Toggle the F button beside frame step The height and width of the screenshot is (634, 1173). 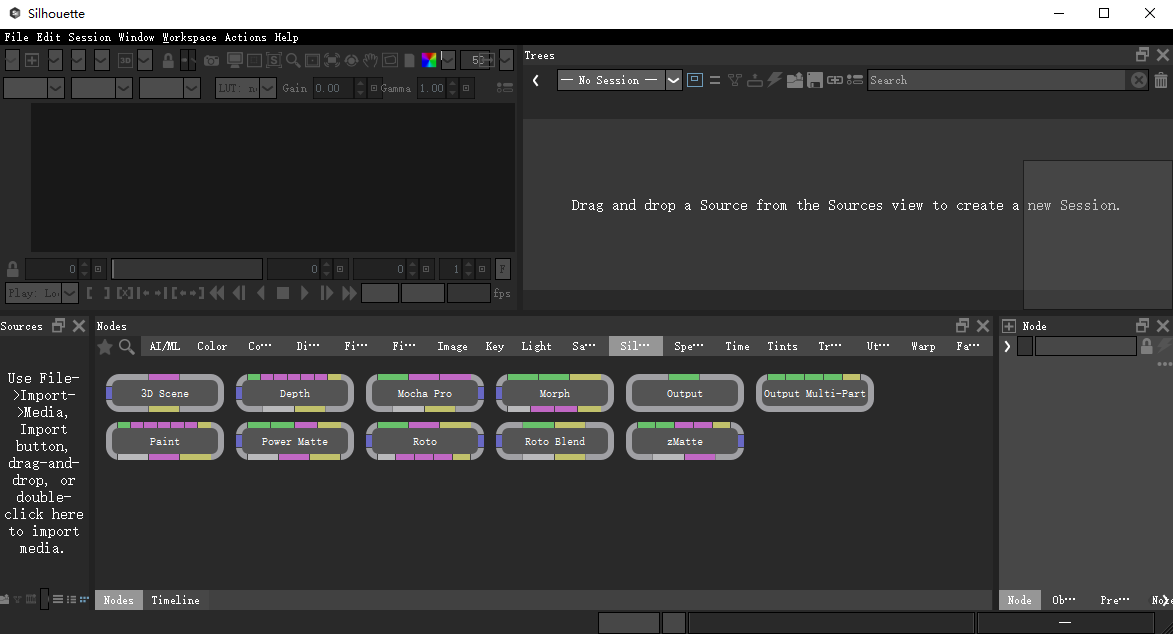(x=503, y=269)
